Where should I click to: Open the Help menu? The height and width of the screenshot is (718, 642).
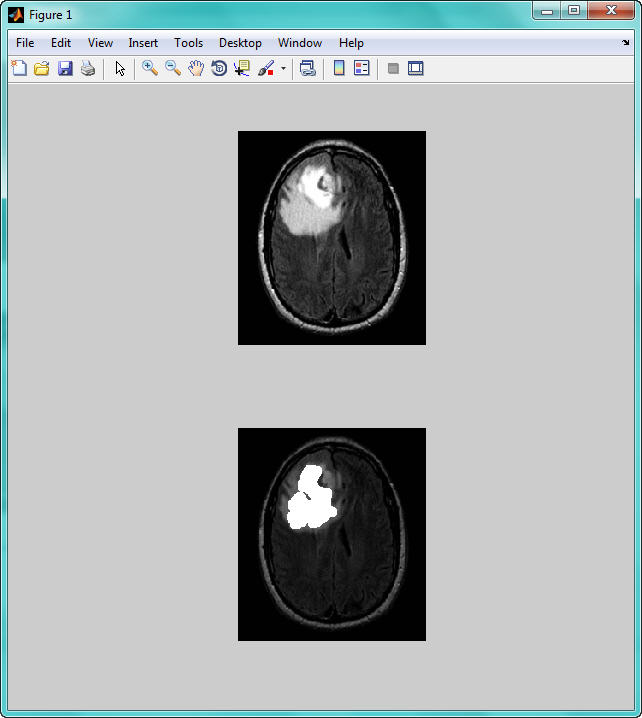click(351, 43)
